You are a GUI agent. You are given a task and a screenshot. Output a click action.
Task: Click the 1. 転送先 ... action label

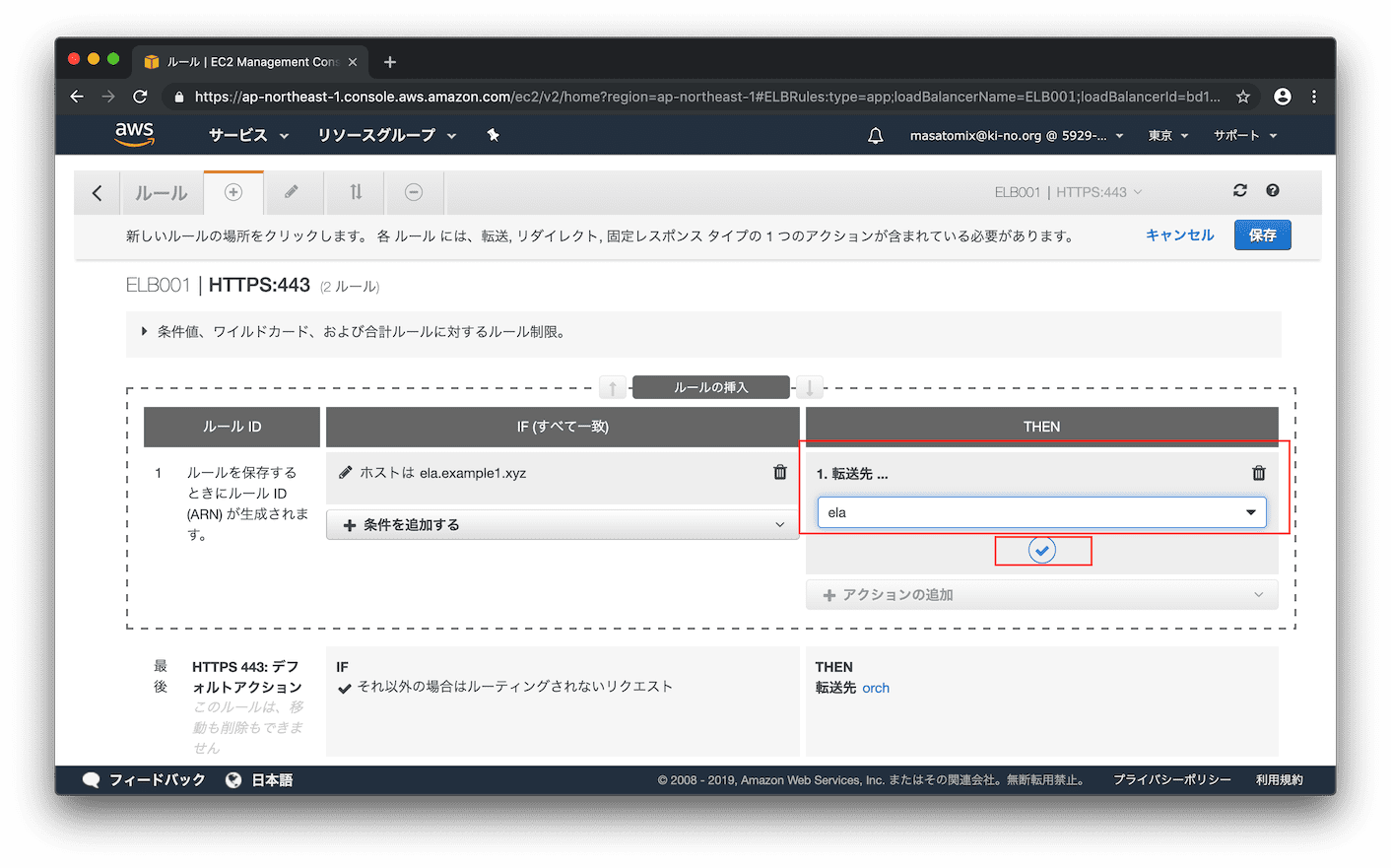tap(852, 474)
